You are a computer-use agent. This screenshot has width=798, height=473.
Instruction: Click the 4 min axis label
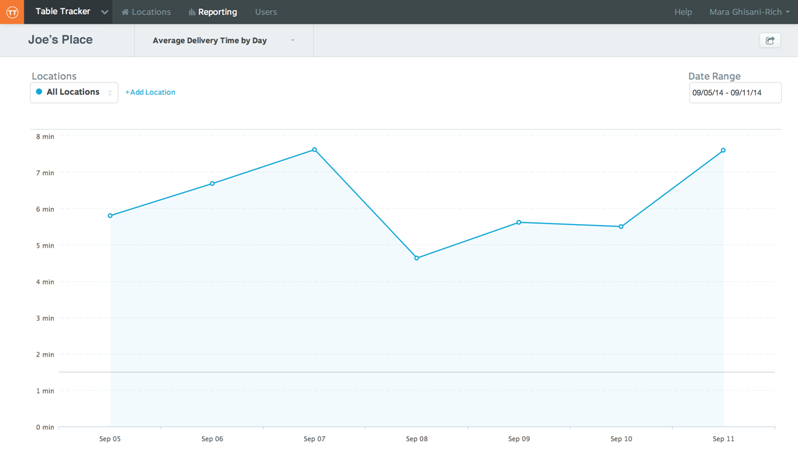click(45, 282)
